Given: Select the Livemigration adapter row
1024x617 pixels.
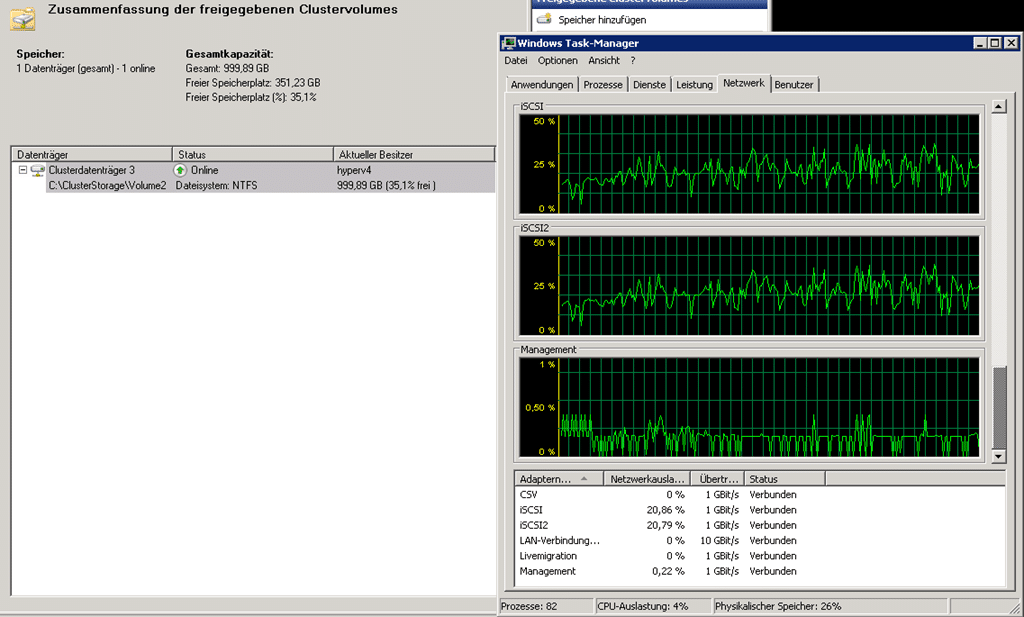Looking at the screenshot, I should click(x=760, y=556).
